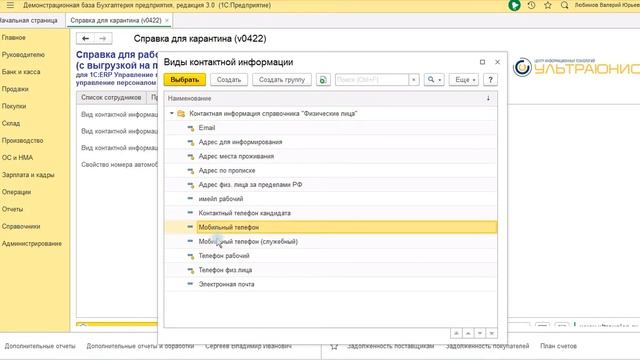The width and height of the screenshot is (640, 360).
Task: Click the folder icon of Контактная информация group
Action: [181, 113]
